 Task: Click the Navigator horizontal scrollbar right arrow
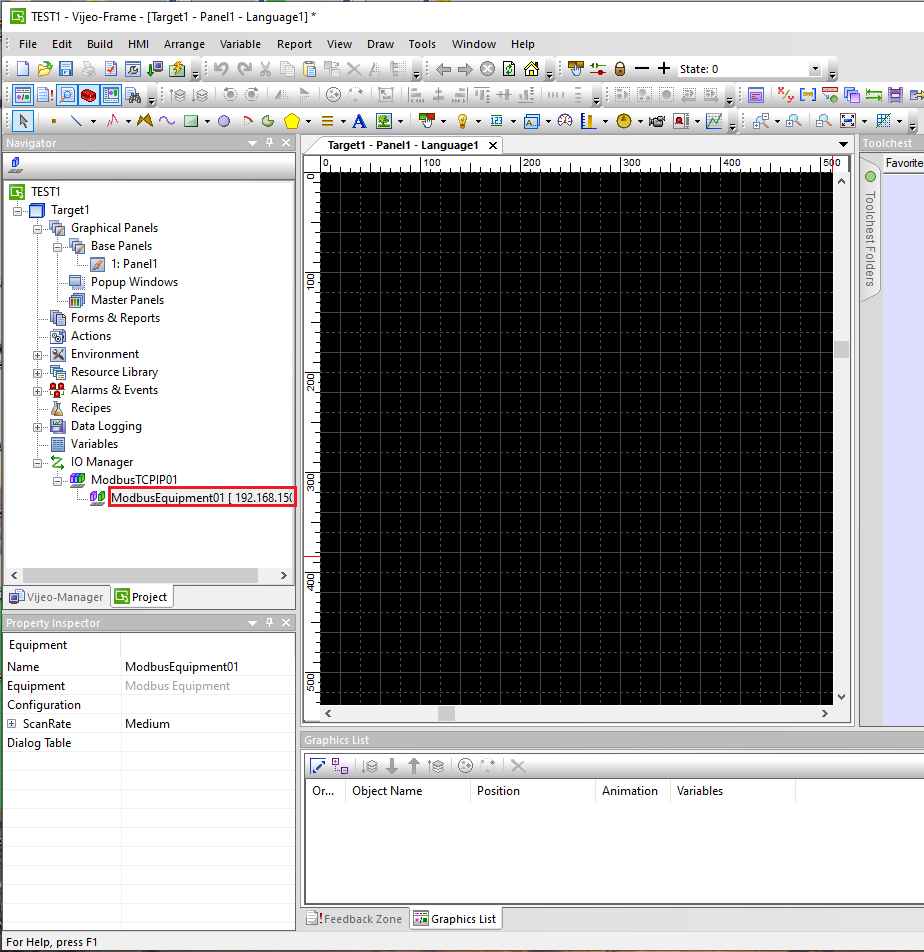click(x=284, y=575)
